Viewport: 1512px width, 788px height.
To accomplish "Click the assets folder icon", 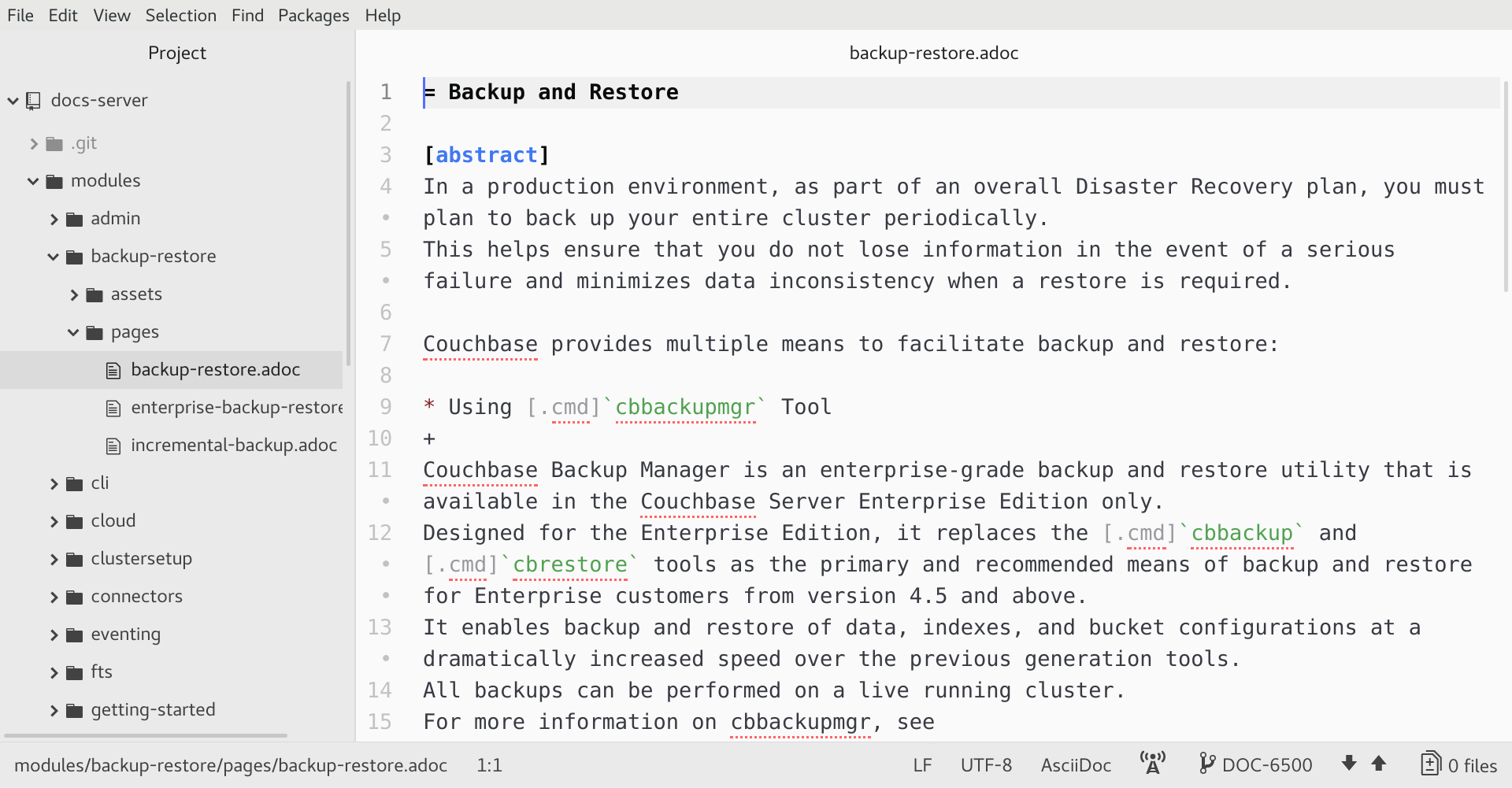I will coord(95,294).
